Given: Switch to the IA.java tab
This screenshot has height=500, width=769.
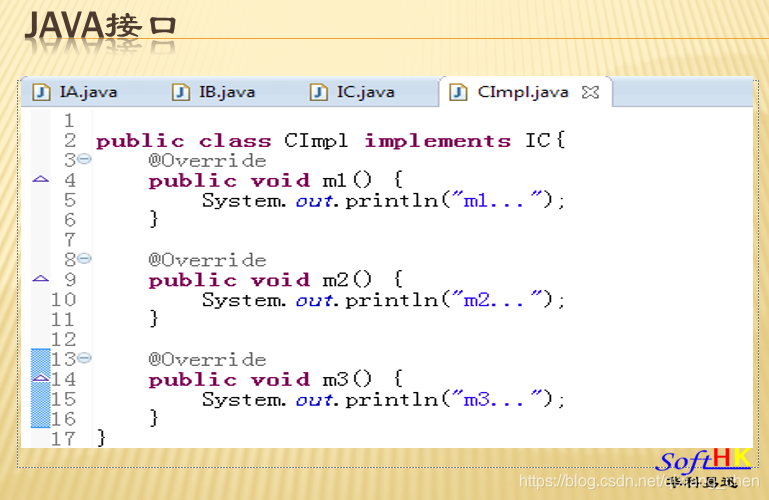Looking at the screenshot, I should (x=75, y=92).
